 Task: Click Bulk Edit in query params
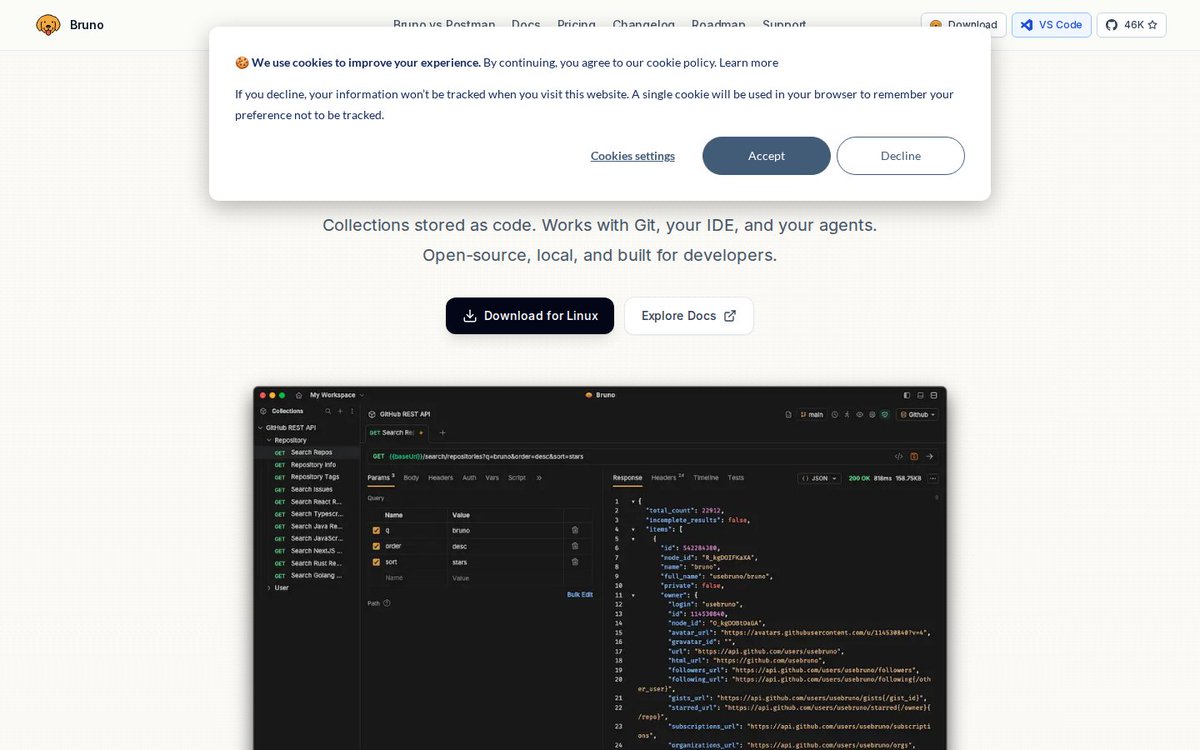pos(580,594)
